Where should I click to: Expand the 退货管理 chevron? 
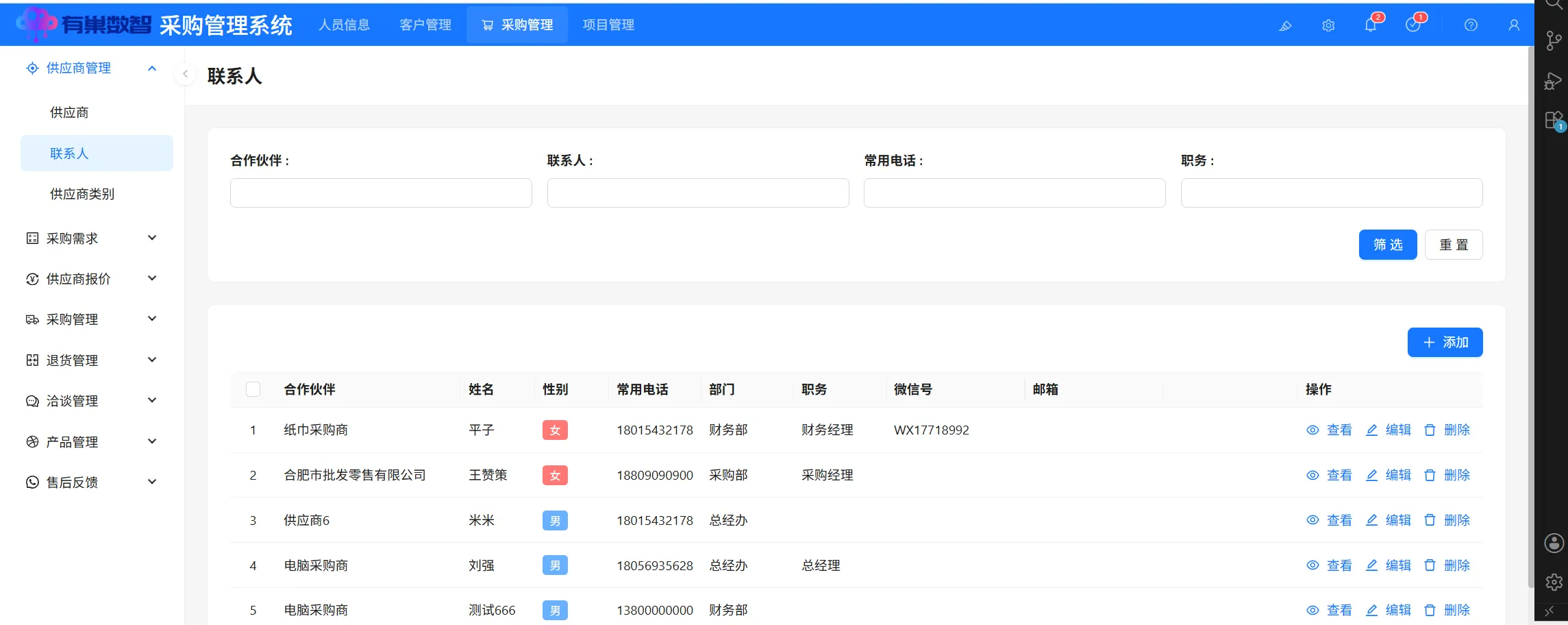pos(152,360)
